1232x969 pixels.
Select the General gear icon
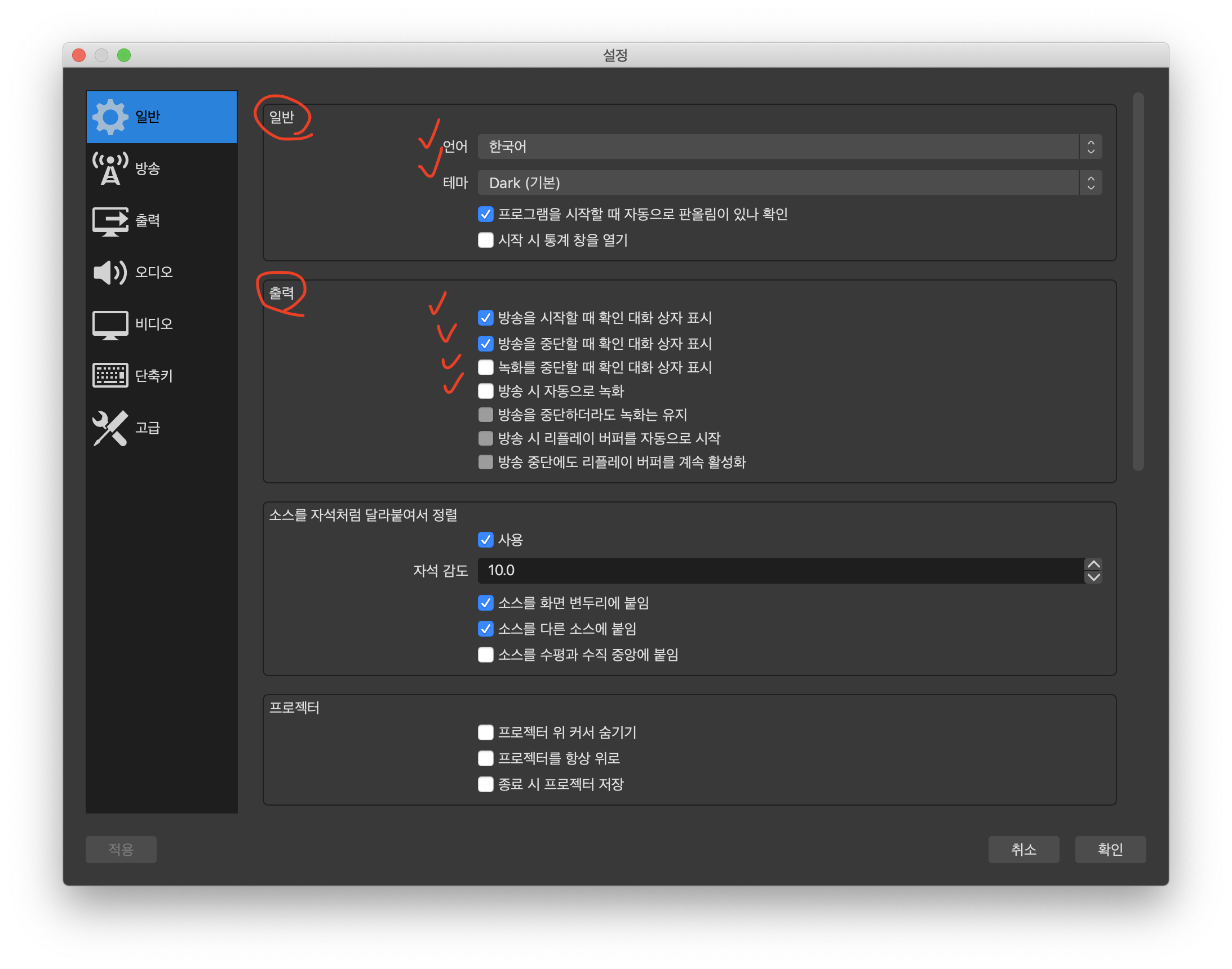110,117
